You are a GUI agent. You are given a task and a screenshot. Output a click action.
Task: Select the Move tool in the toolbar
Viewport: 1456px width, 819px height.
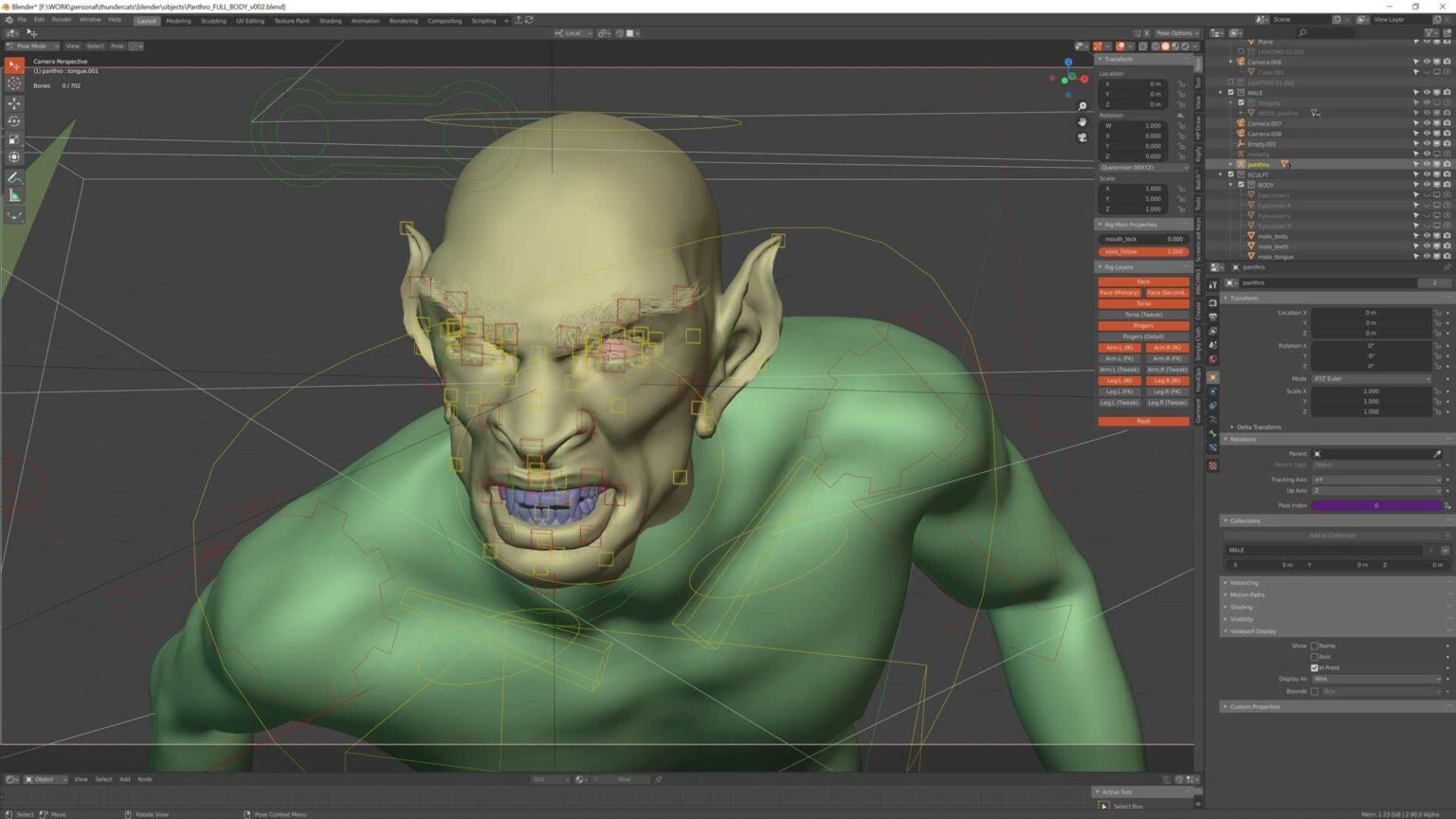coord(14,103)
